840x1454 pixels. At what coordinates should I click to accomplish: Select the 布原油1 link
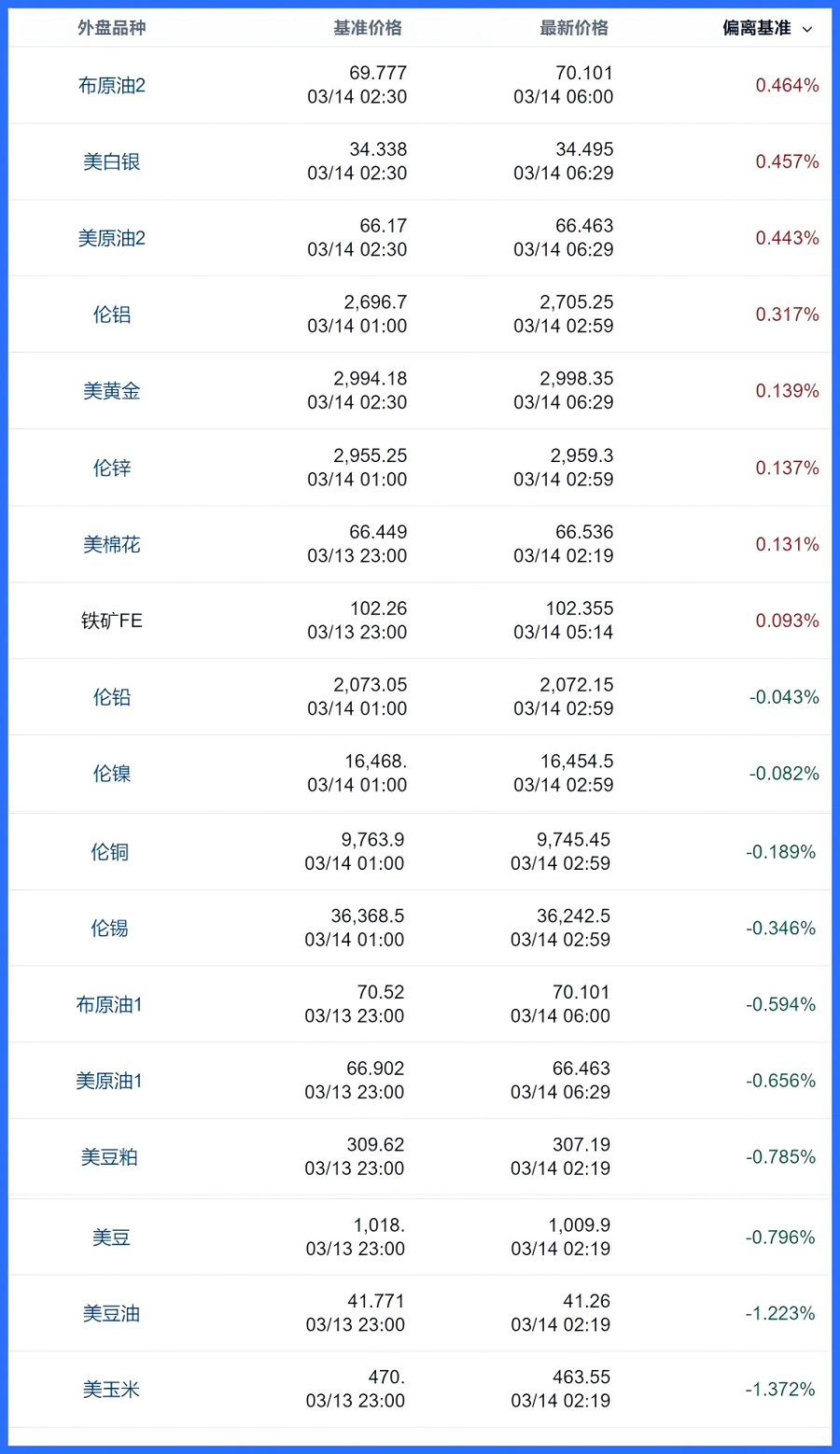click(x=109, y=1005)
